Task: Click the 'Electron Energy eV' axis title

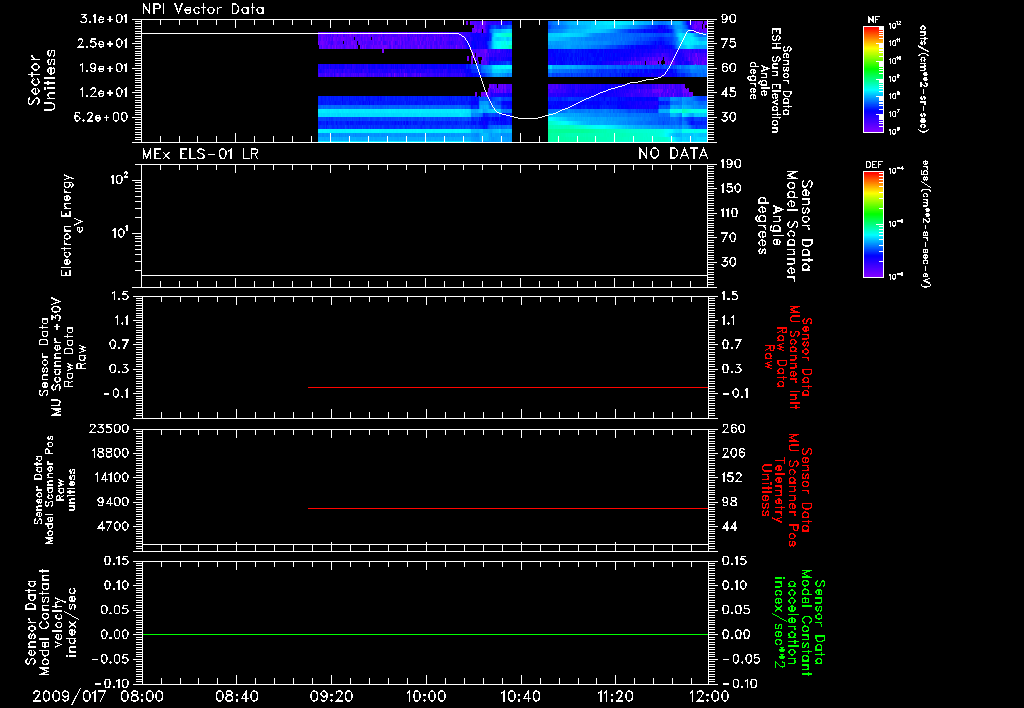Action: click(72, 225)
